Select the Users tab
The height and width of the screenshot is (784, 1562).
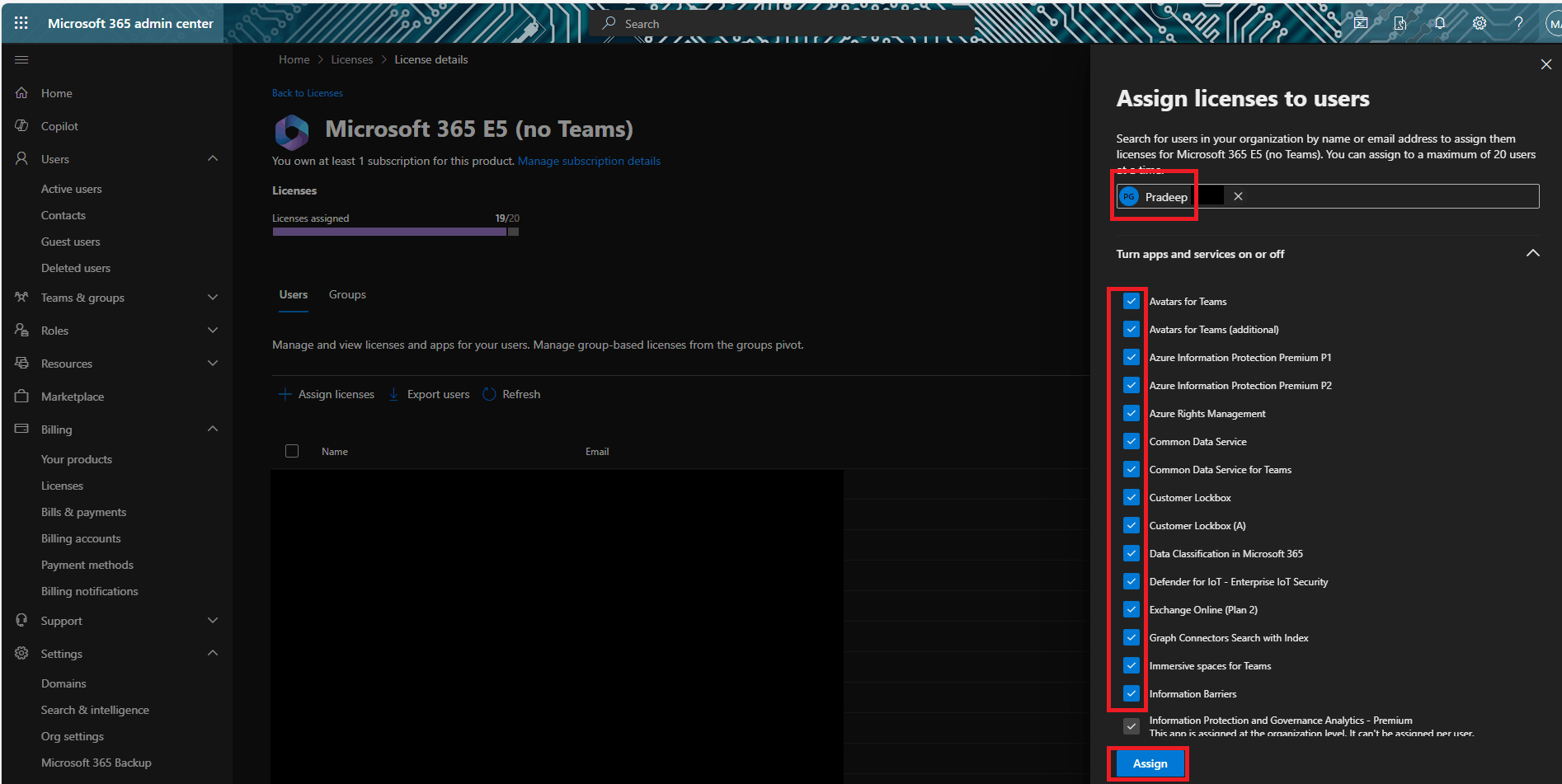coord(294,294)
